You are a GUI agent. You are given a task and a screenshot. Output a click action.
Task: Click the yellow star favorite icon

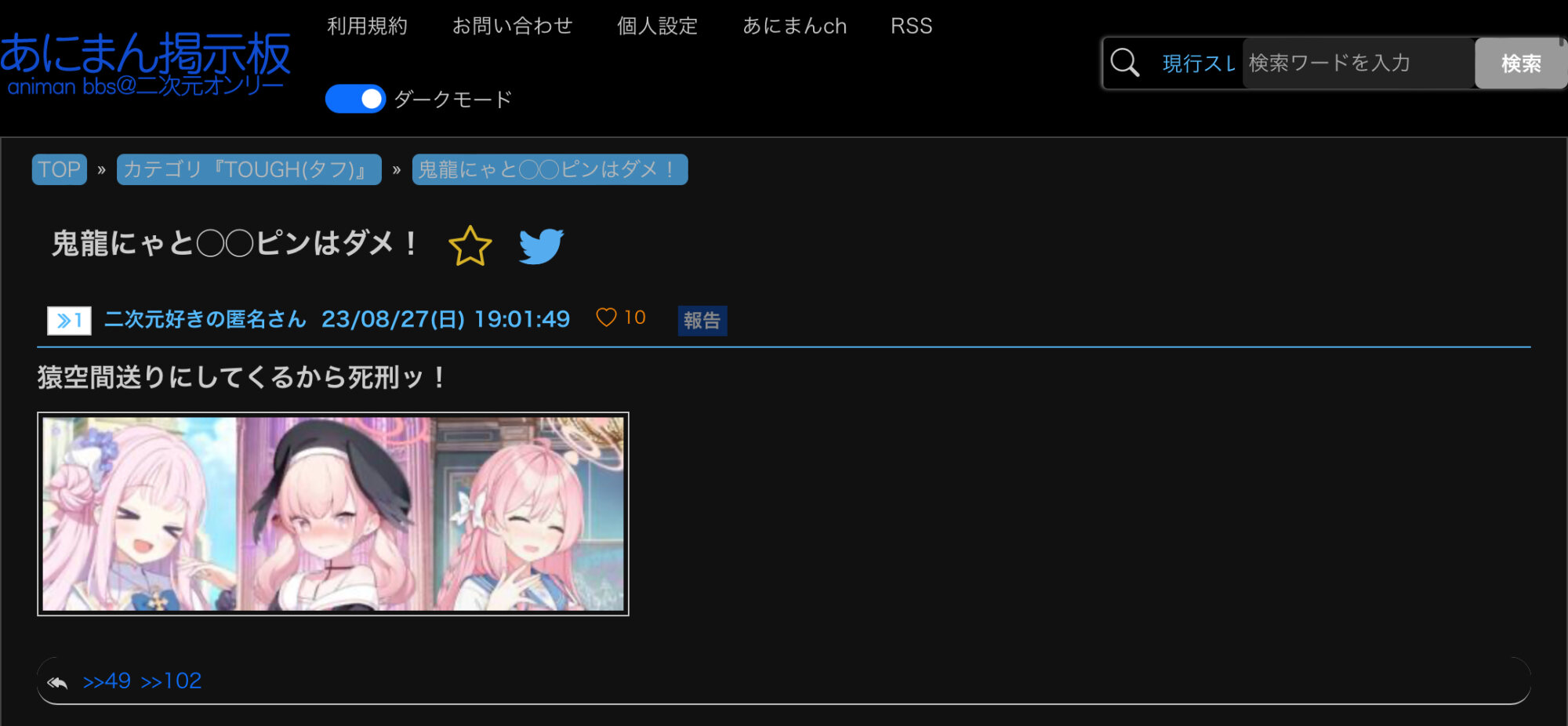(x=470, y=245)
